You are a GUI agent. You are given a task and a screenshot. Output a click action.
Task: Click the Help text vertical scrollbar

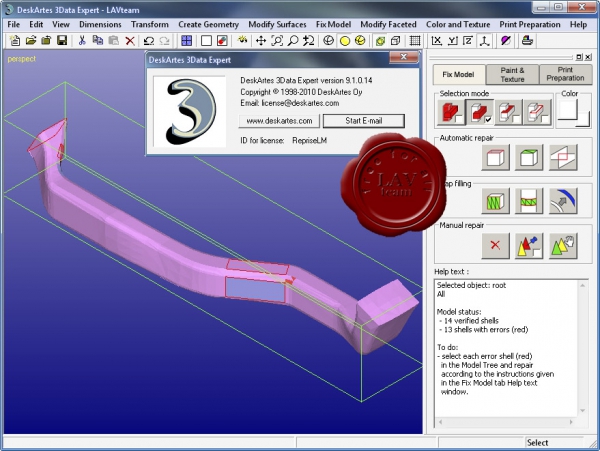[x=582, y=348]
